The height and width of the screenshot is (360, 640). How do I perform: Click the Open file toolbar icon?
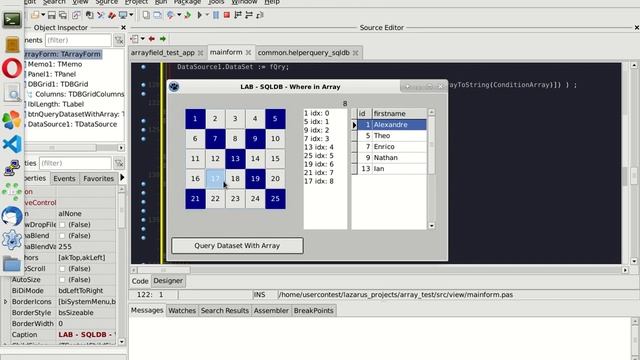pyautogui.click(x=35, y=16)
